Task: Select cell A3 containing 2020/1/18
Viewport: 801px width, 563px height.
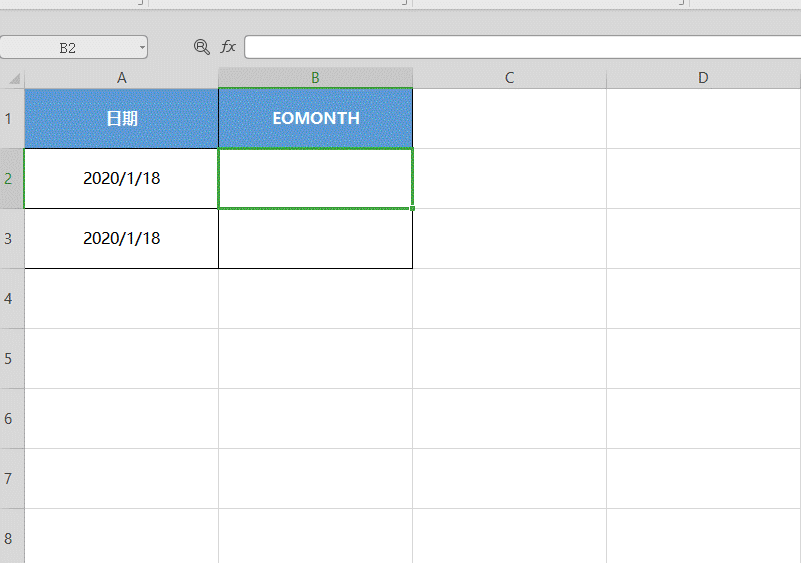Action: click(x=121, y=238)
